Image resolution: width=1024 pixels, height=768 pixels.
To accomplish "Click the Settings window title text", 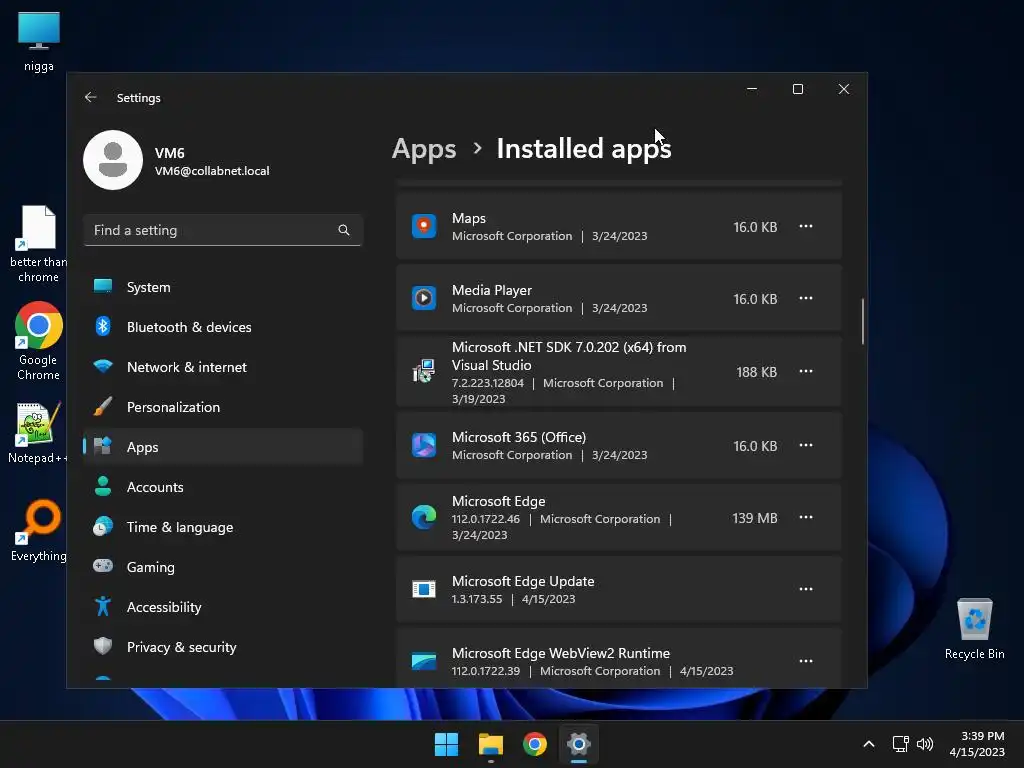I will (138, 98).
